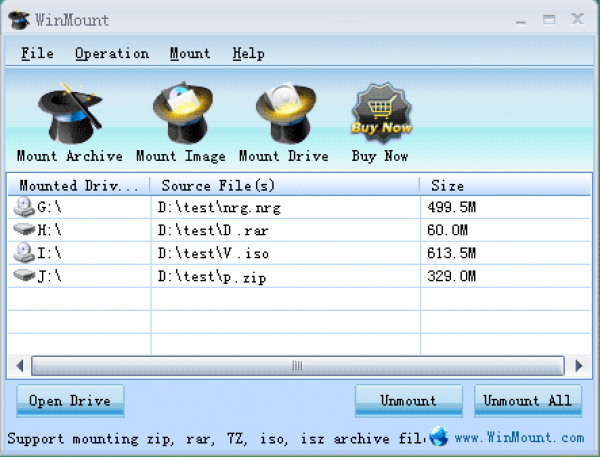Select the D:\test\D .rar source file

coord(213,230)
